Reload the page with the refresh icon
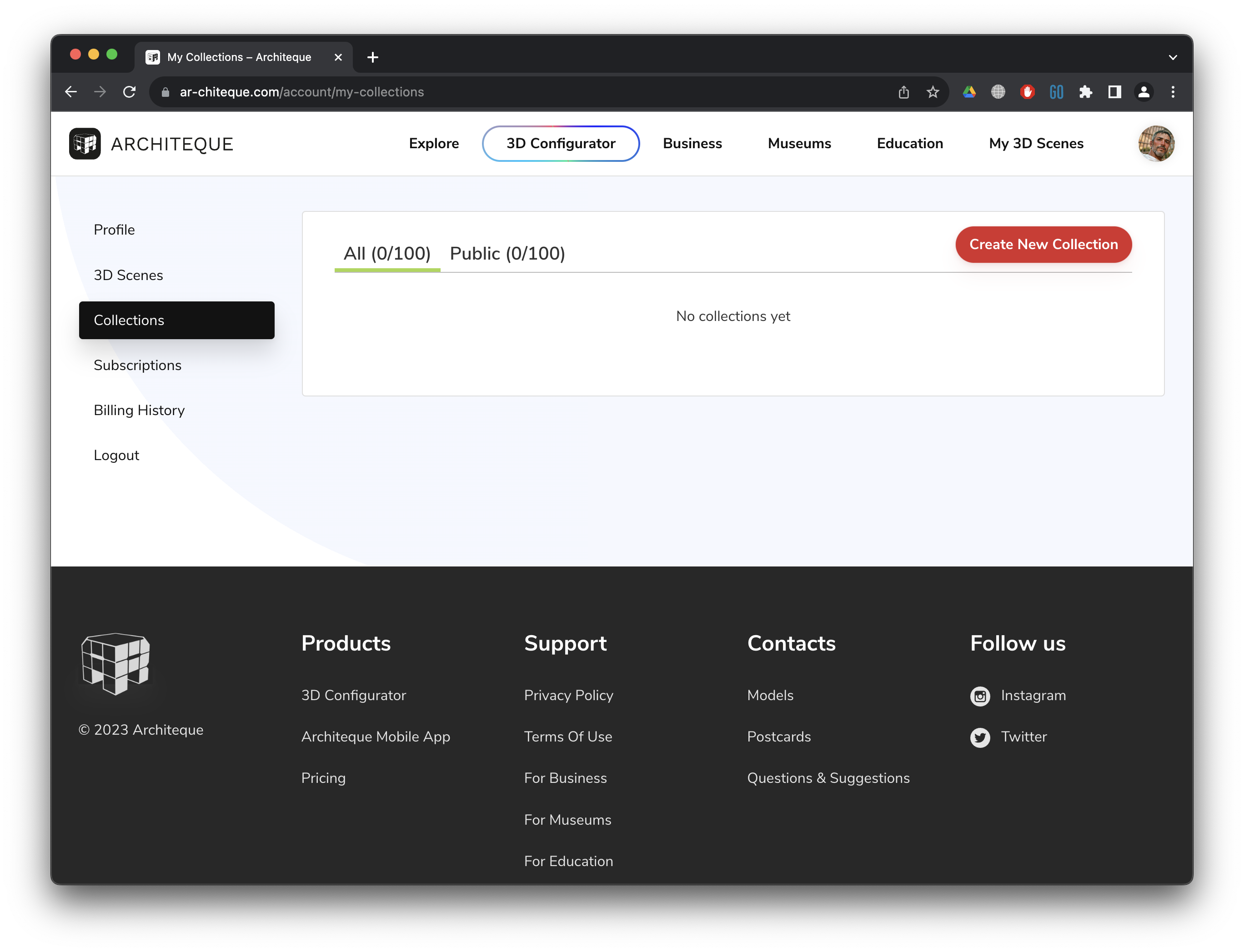 click(x=129, y=92)
